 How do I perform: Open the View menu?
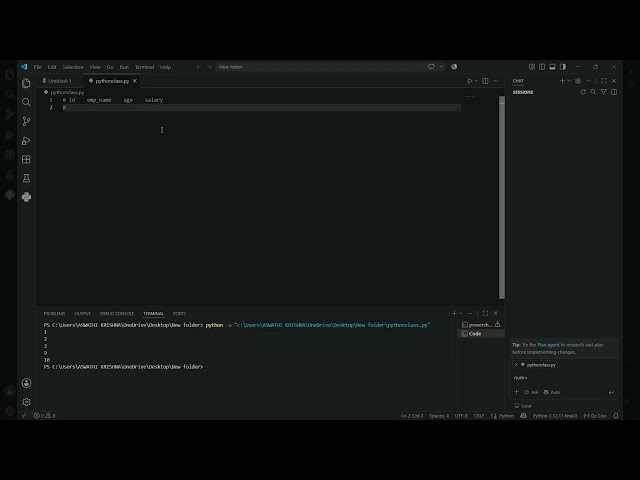pos(95,67)
